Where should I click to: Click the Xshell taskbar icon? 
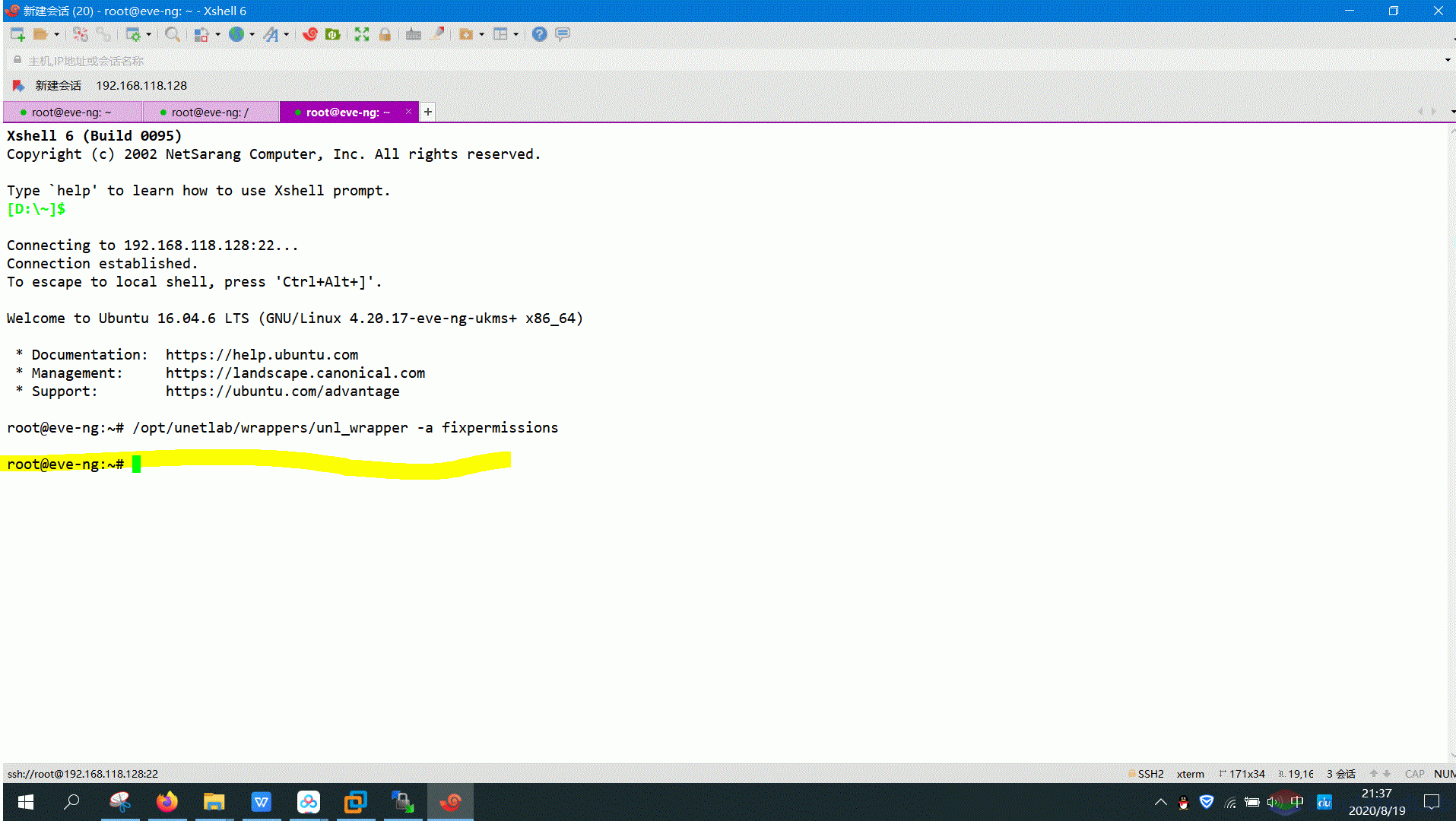[x=450, y=802]
